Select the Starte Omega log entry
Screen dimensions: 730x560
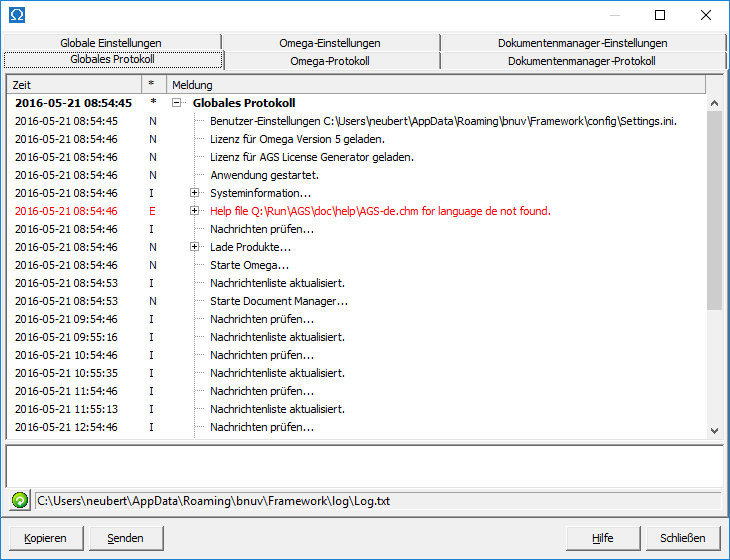249,265
